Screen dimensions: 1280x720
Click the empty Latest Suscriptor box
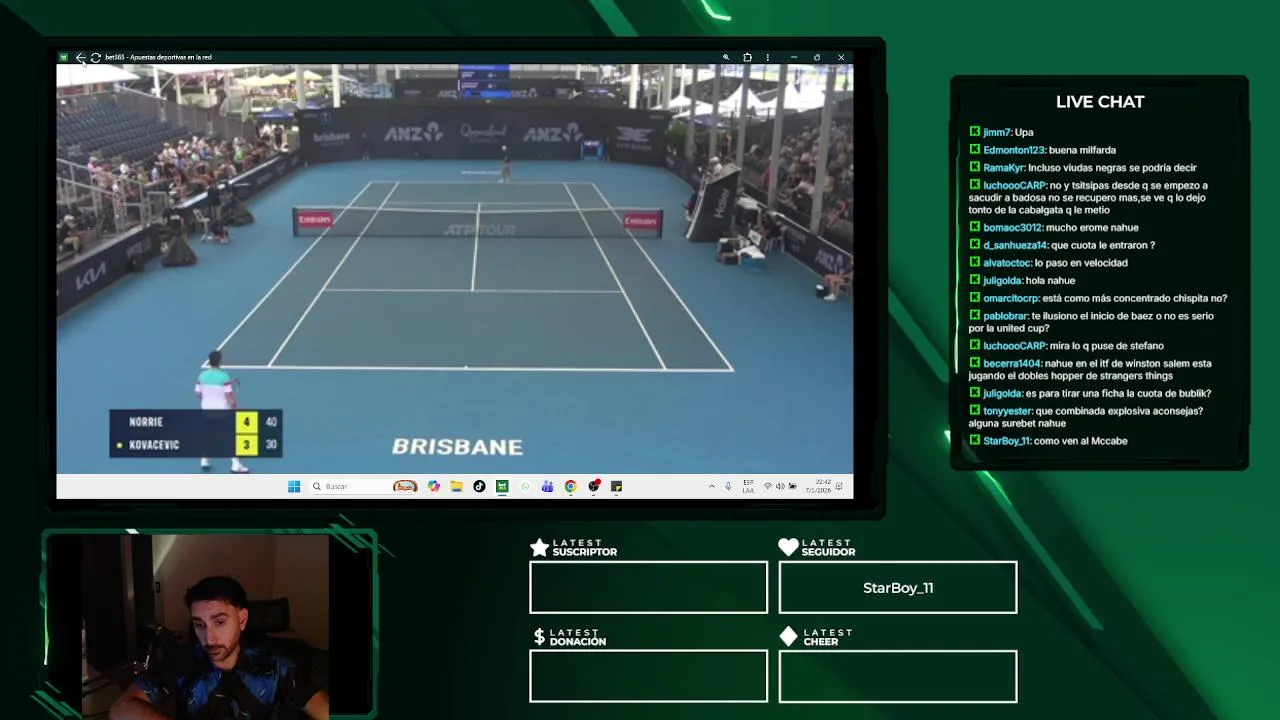click(x=648, y=588)
